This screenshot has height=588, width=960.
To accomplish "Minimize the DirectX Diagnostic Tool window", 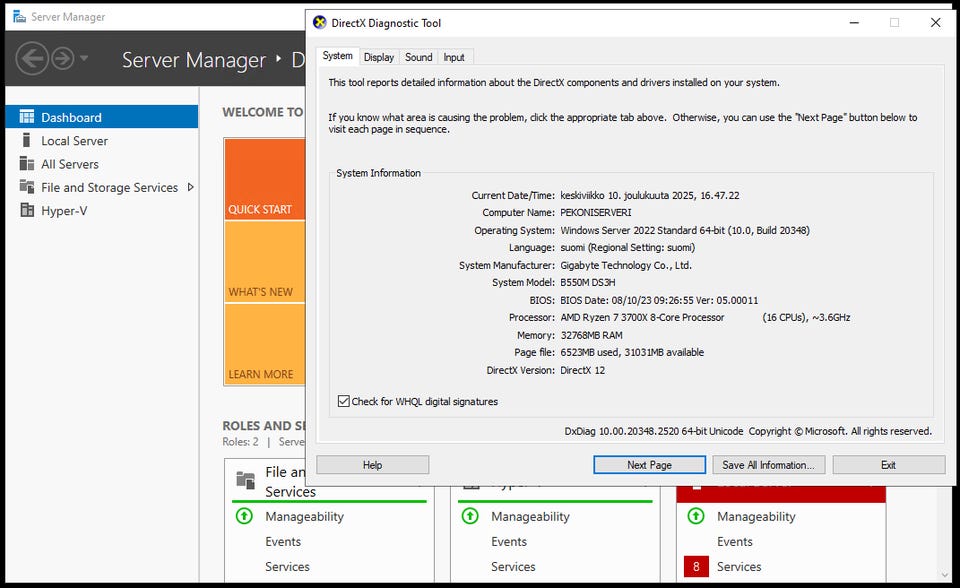I will tap(854, 23).
